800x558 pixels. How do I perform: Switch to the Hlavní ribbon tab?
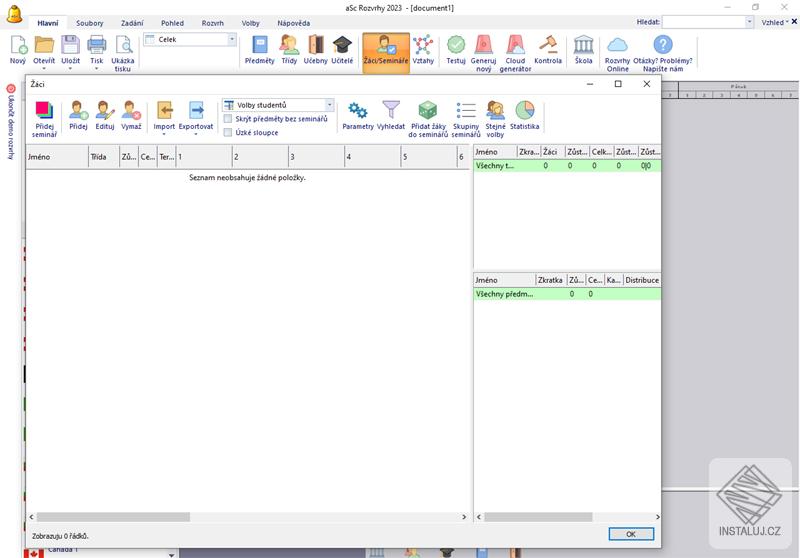[x=48, y=23]
